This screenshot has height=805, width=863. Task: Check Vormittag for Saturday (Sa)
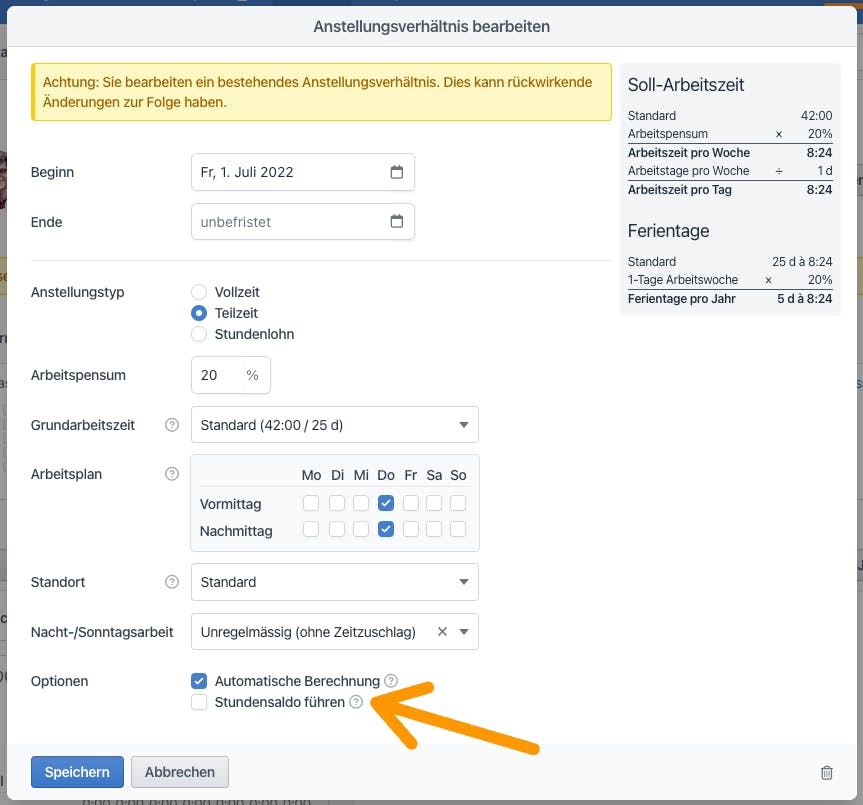[434, 503]
